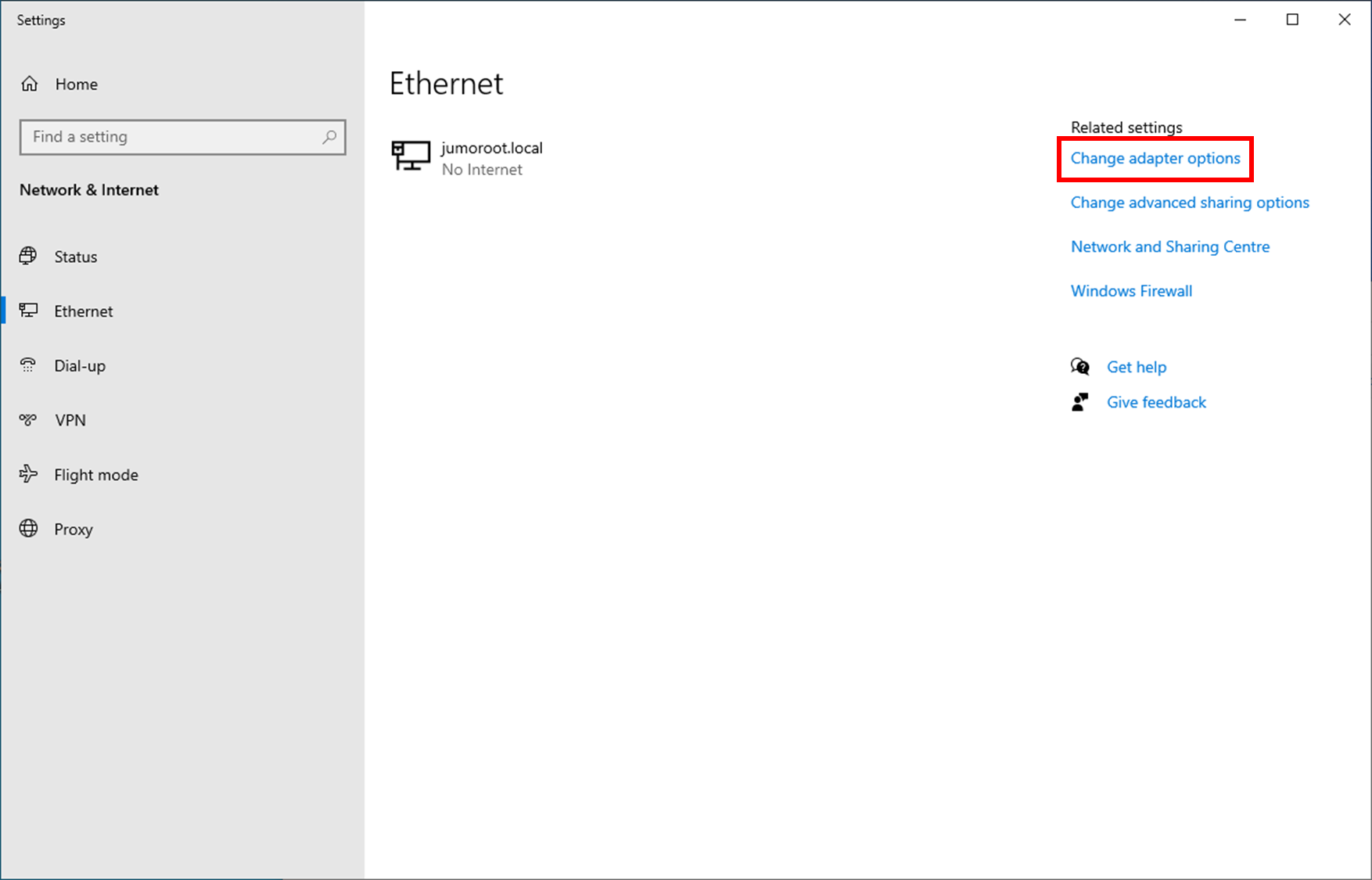The height and width of the screenshot is (880, 1372).
Task: Click the Give feedback person icon
Action: [1080, 402]
